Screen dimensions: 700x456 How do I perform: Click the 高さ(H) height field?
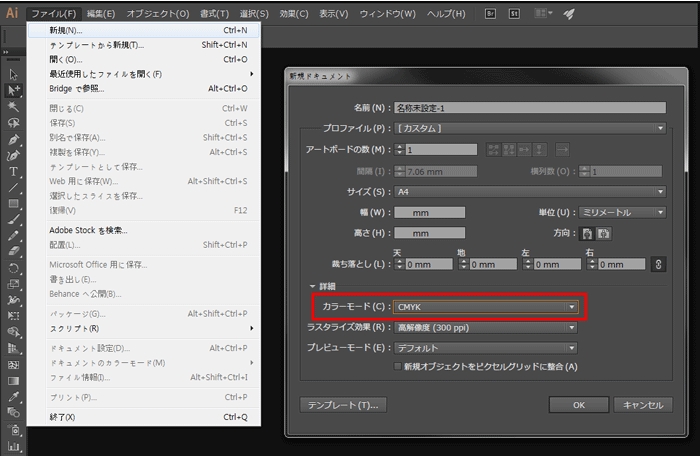coord(429,233)
